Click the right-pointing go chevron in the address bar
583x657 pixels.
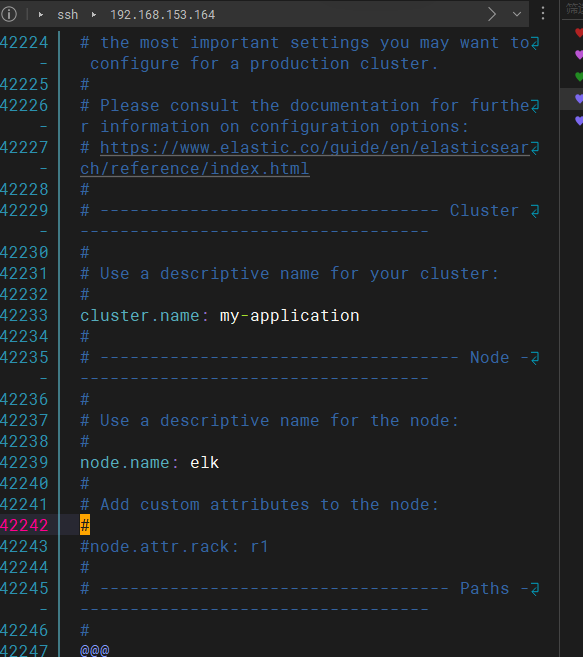(x=492, y=14)
